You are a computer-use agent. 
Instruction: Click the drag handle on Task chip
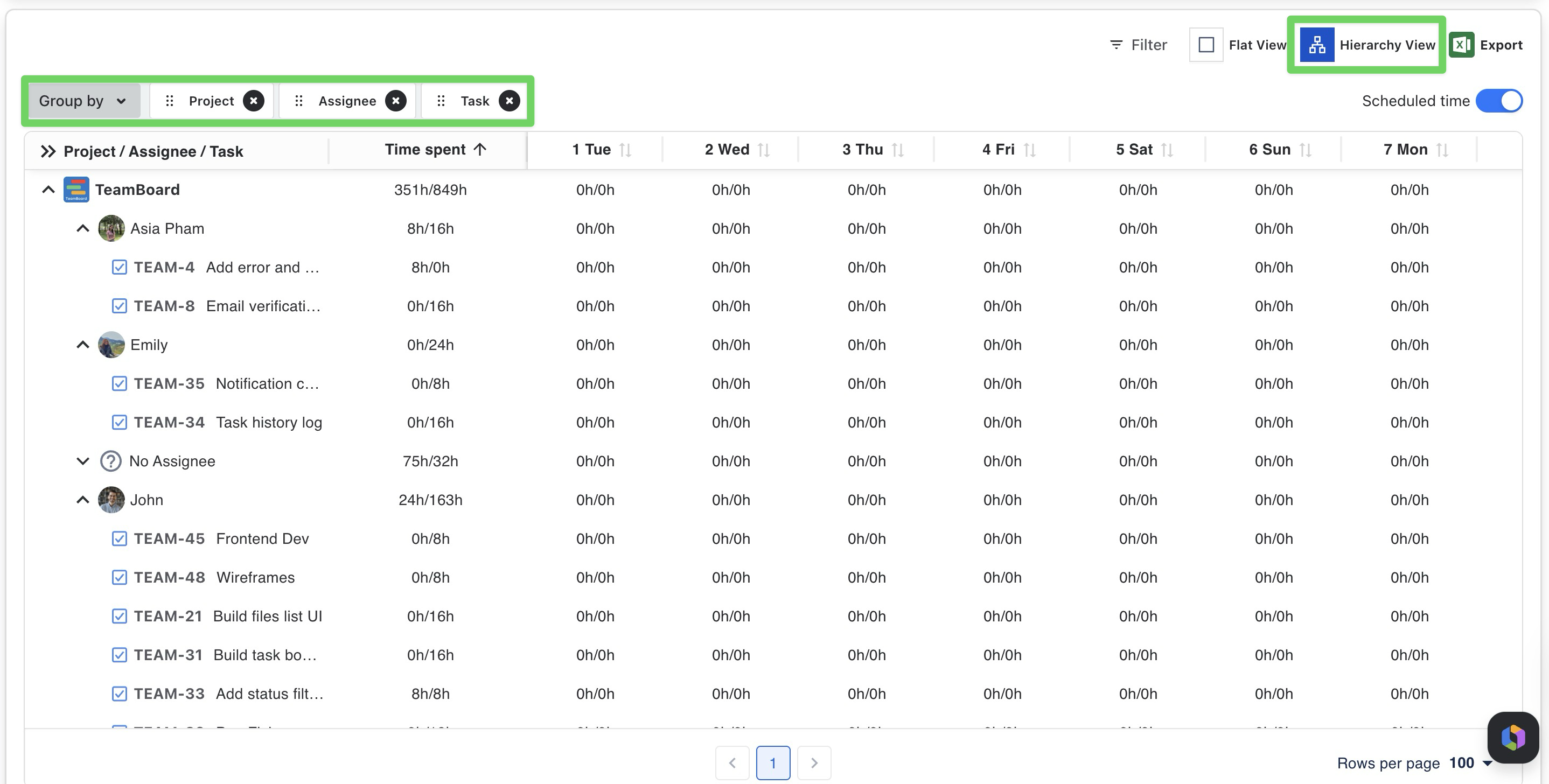[441, 101]
